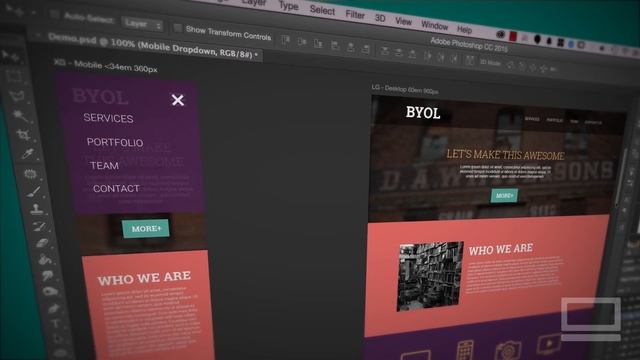The width and height of the screenshot is (640, 360).
Task: Click Distribute Top Edges icon
Action: point(384,51)
